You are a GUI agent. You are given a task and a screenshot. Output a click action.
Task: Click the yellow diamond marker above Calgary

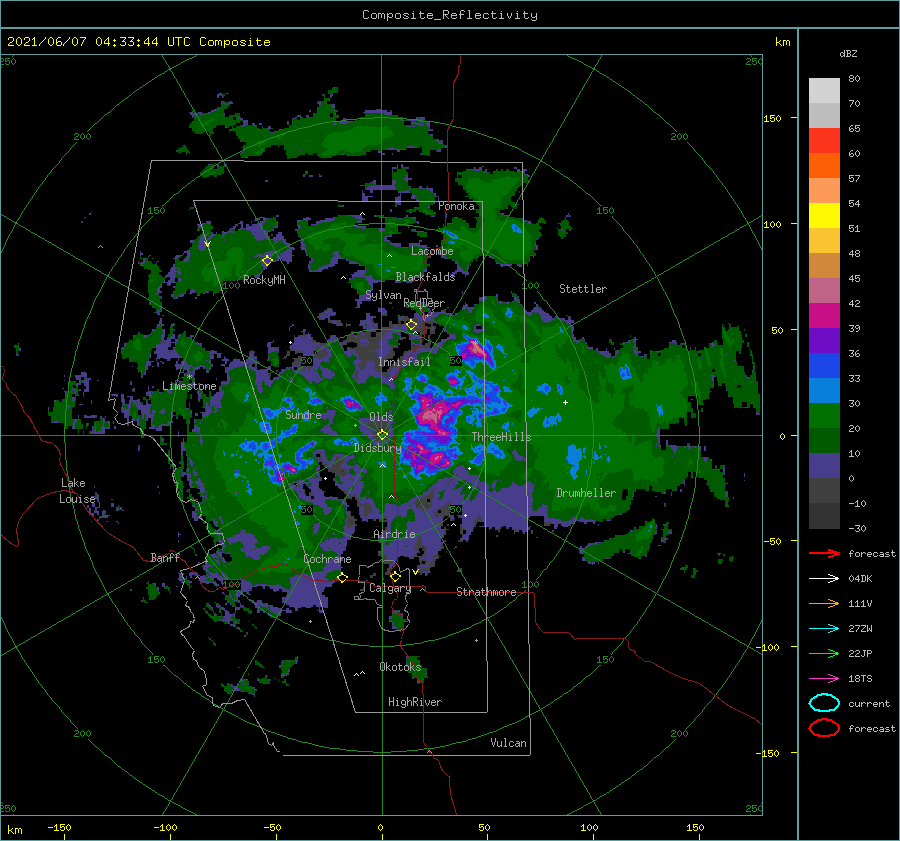pos(395,576)
